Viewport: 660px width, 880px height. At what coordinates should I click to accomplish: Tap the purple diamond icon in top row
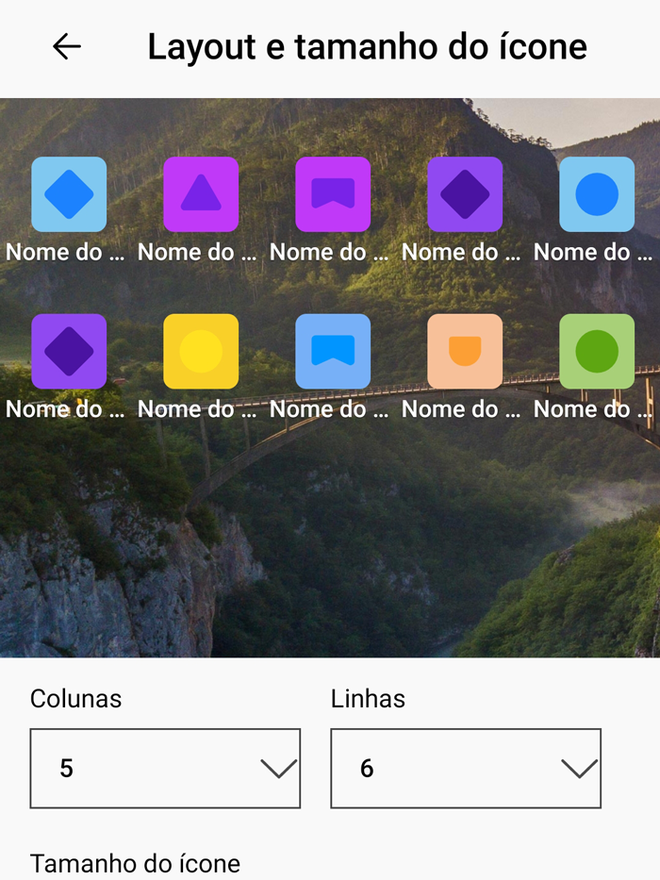465,194
